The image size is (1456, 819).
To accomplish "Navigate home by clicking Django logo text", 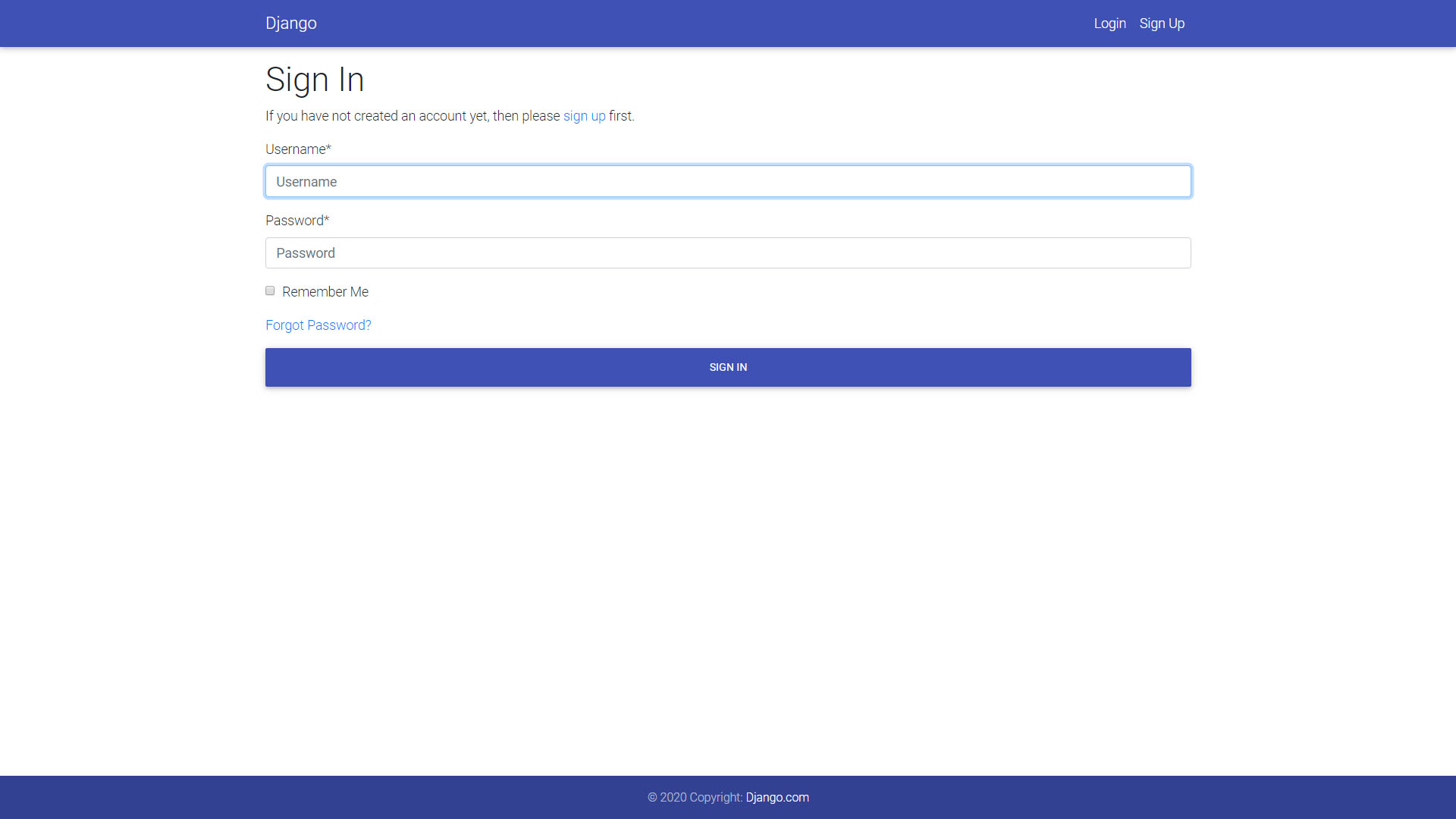I will pyautogui.click(x=291, y=23).
